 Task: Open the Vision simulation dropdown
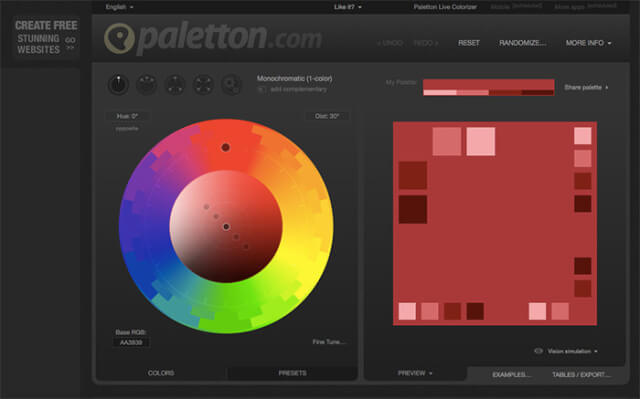572,351
